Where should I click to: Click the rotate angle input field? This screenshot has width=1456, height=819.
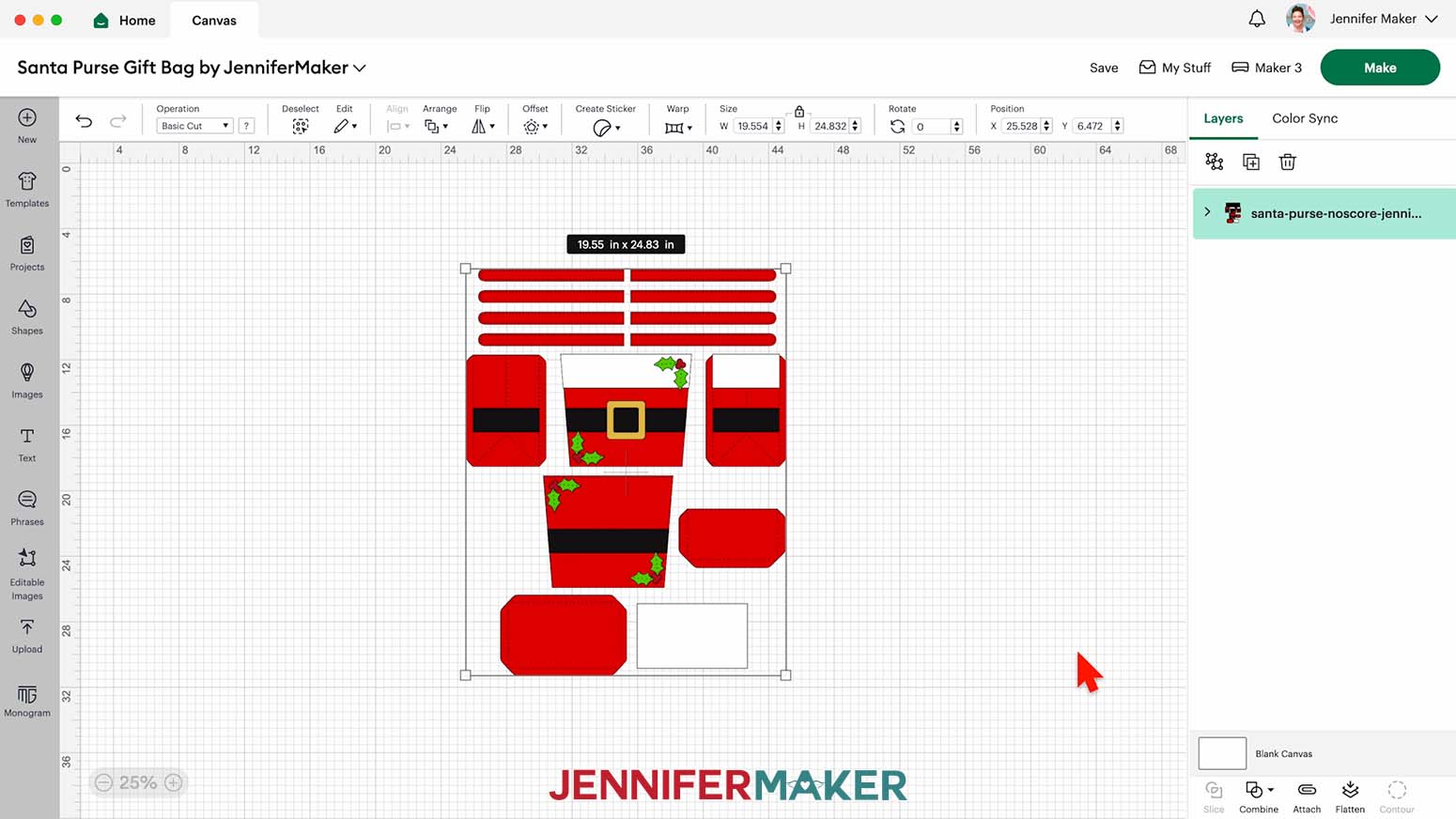(x=932, y=126)
